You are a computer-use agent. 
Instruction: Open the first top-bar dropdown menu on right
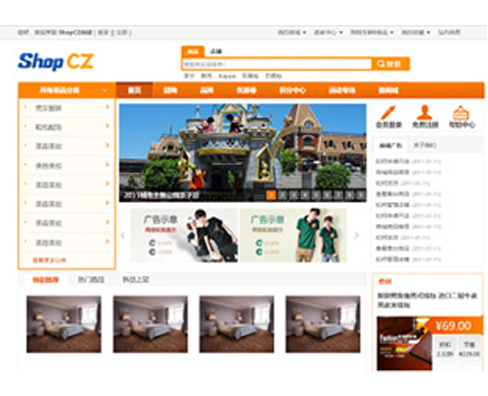[x=292, y=32]
